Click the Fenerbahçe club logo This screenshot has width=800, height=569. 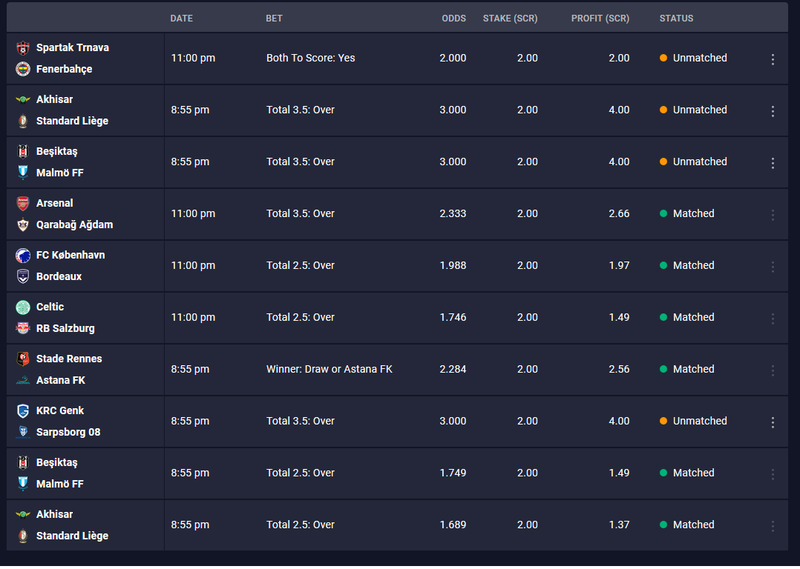point(22,69)
